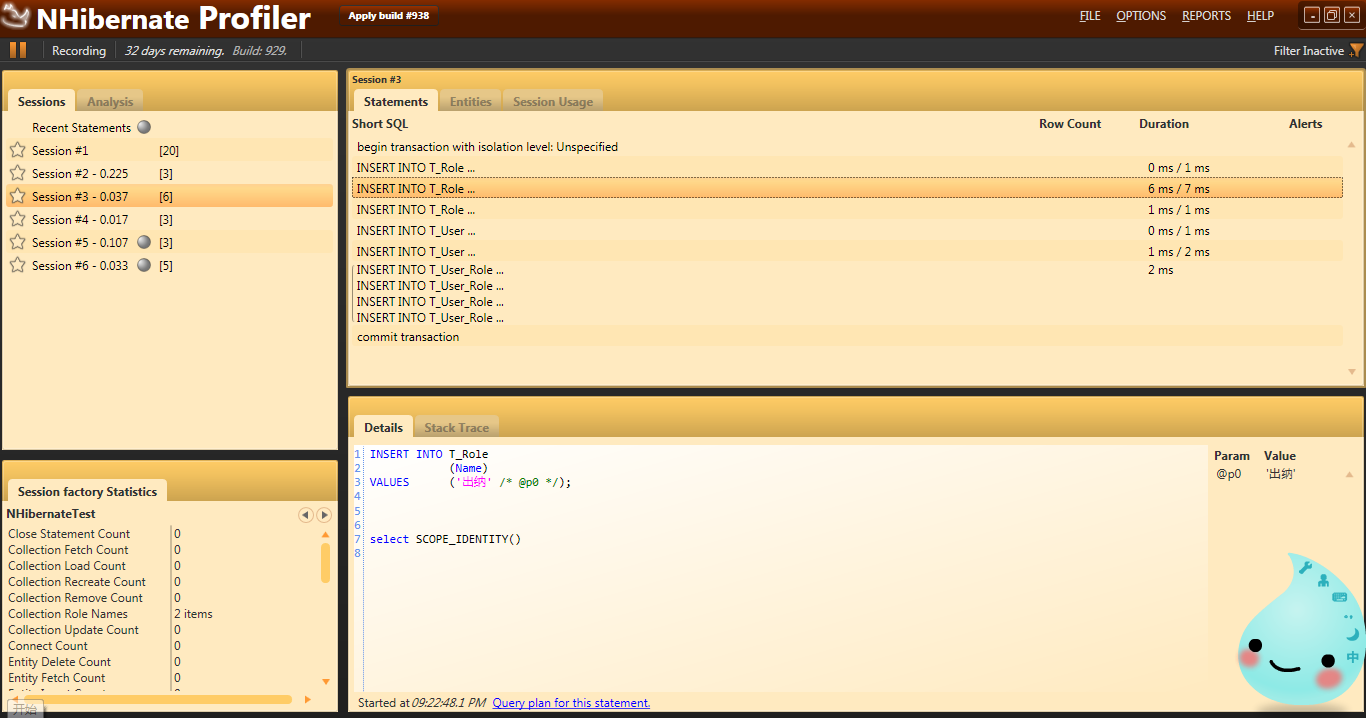The width and height of the screenshot is (1366, 718).
Task: Click Apply build #938
Action: click(x=389, y=16)
